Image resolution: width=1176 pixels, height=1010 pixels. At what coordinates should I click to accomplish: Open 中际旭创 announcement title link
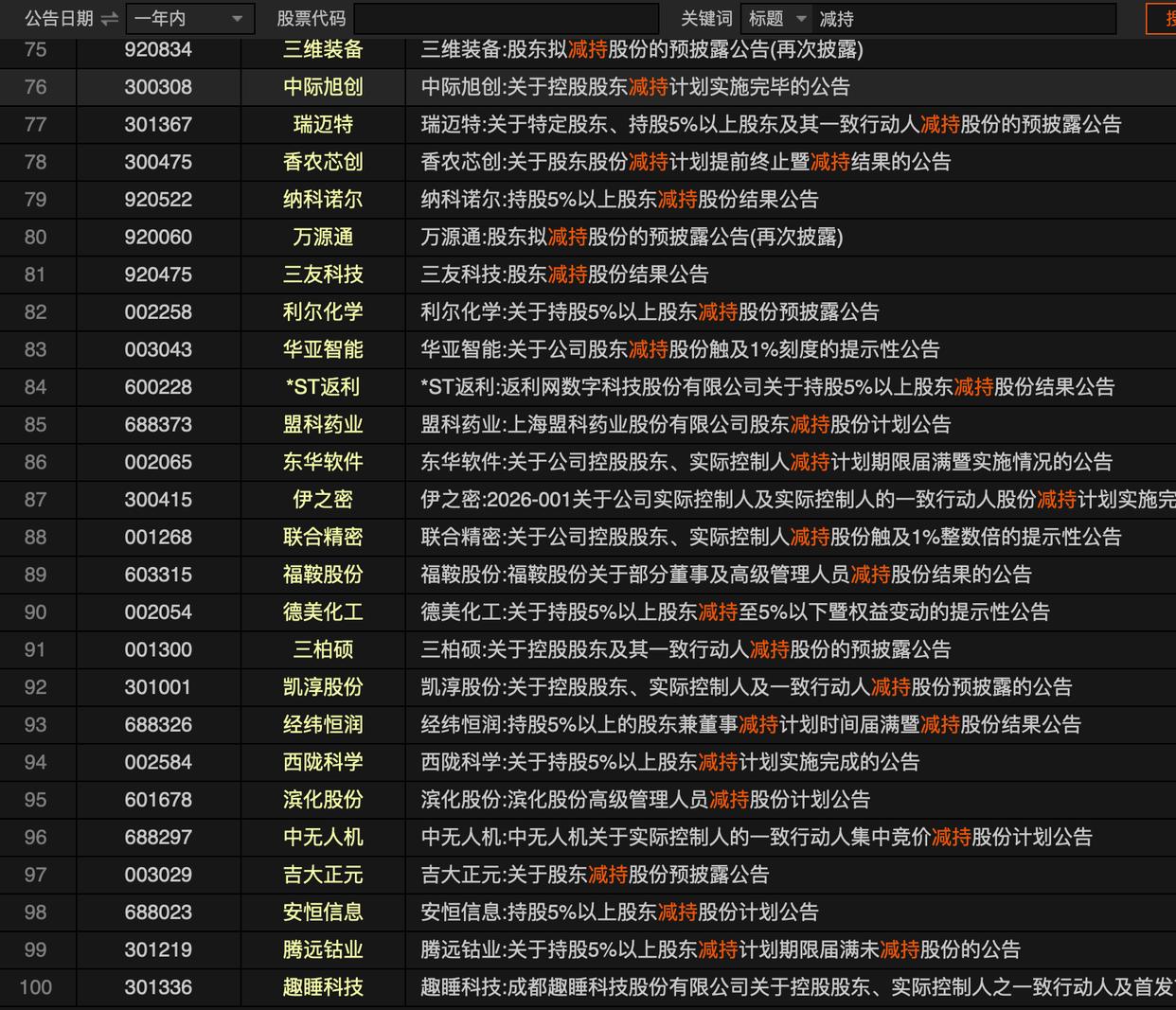[635, 87]
